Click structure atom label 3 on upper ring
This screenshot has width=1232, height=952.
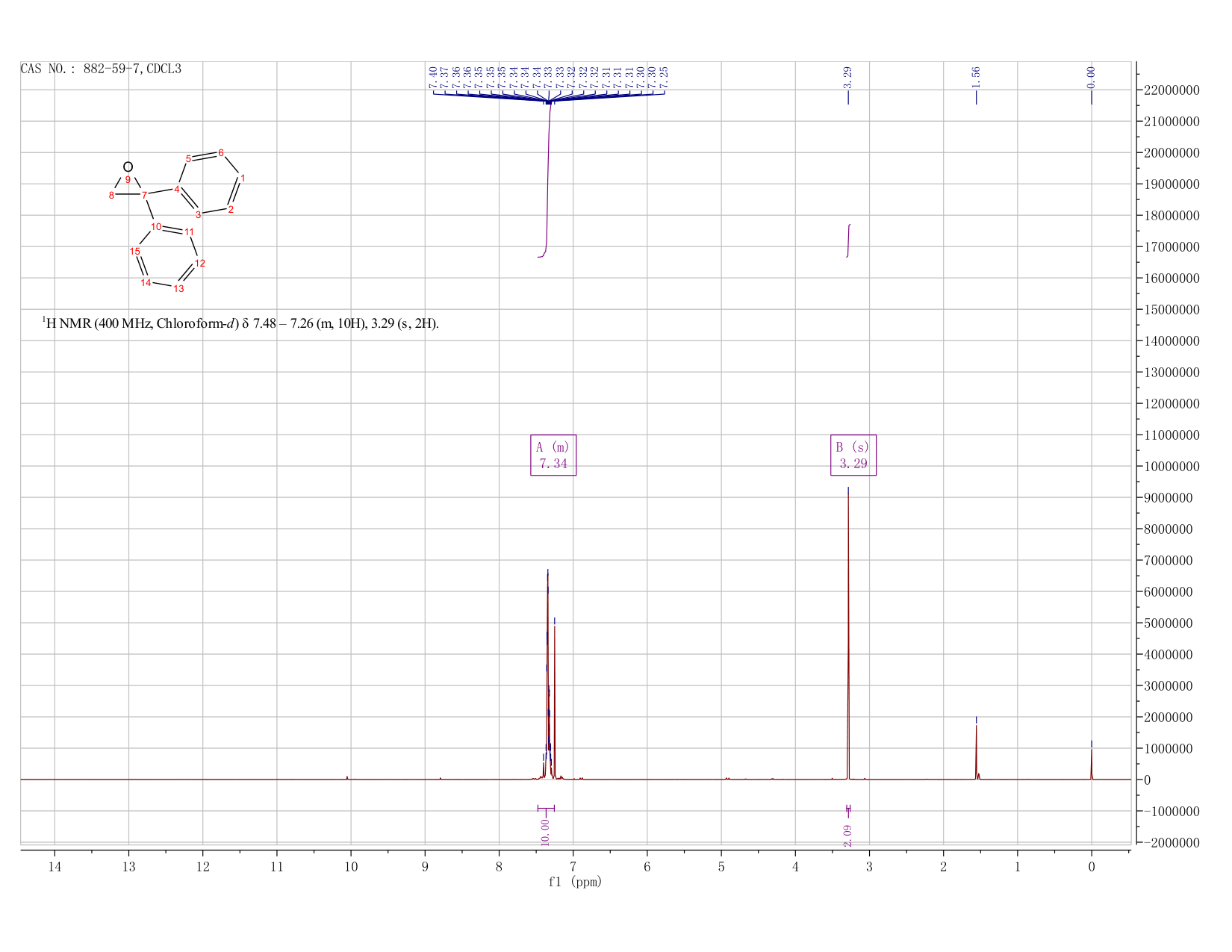tap(199, 215)
